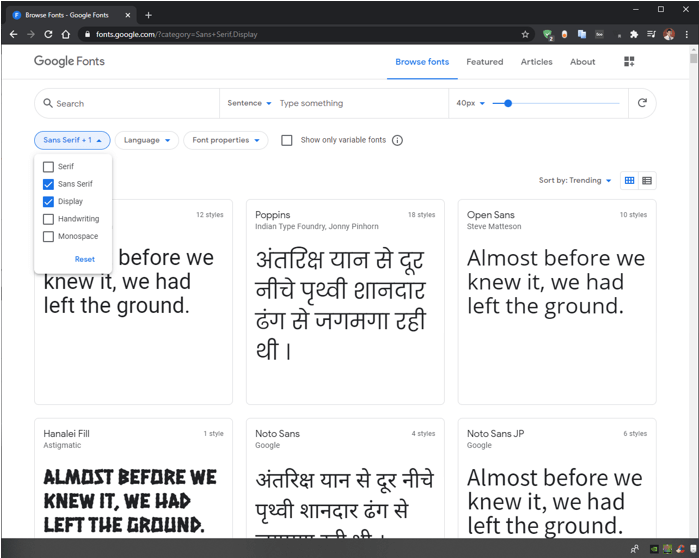699x558 pixels.
Task: Click the Hanalei Fill preview sample text
Action: coord(130,501)
